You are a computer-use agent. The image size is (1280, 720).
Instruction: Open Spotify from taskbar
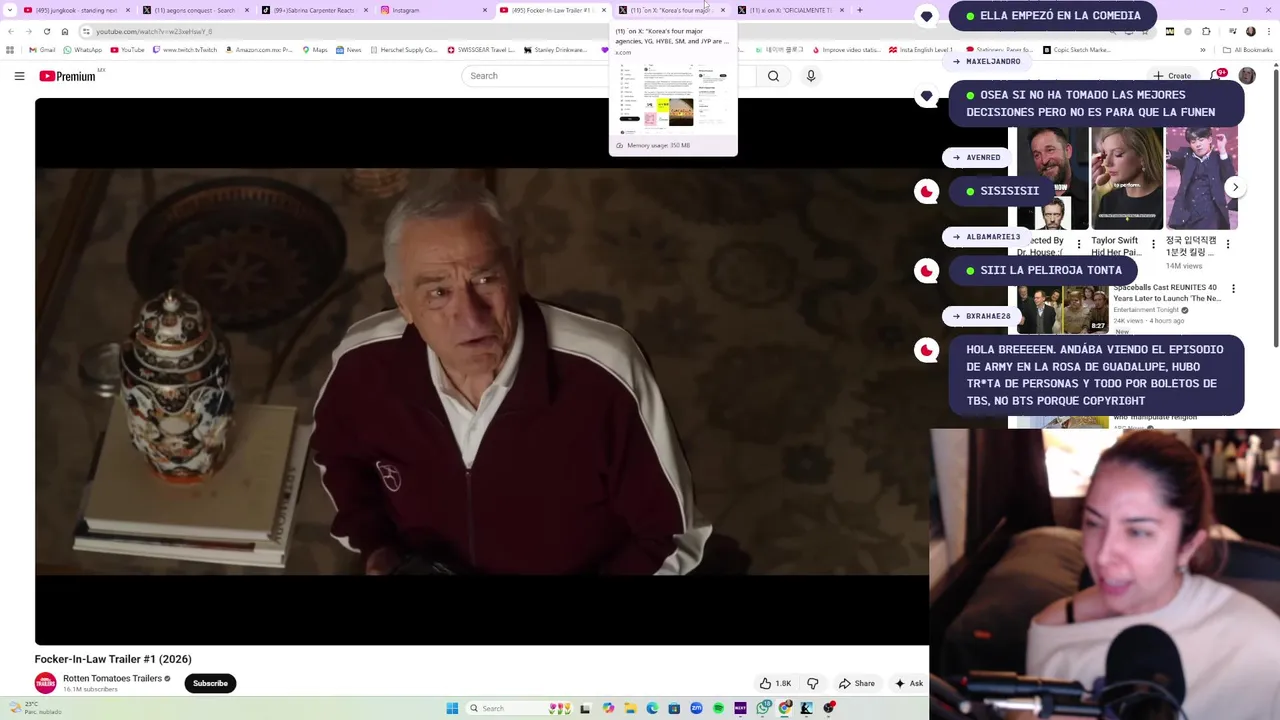(x=718, y=708)
